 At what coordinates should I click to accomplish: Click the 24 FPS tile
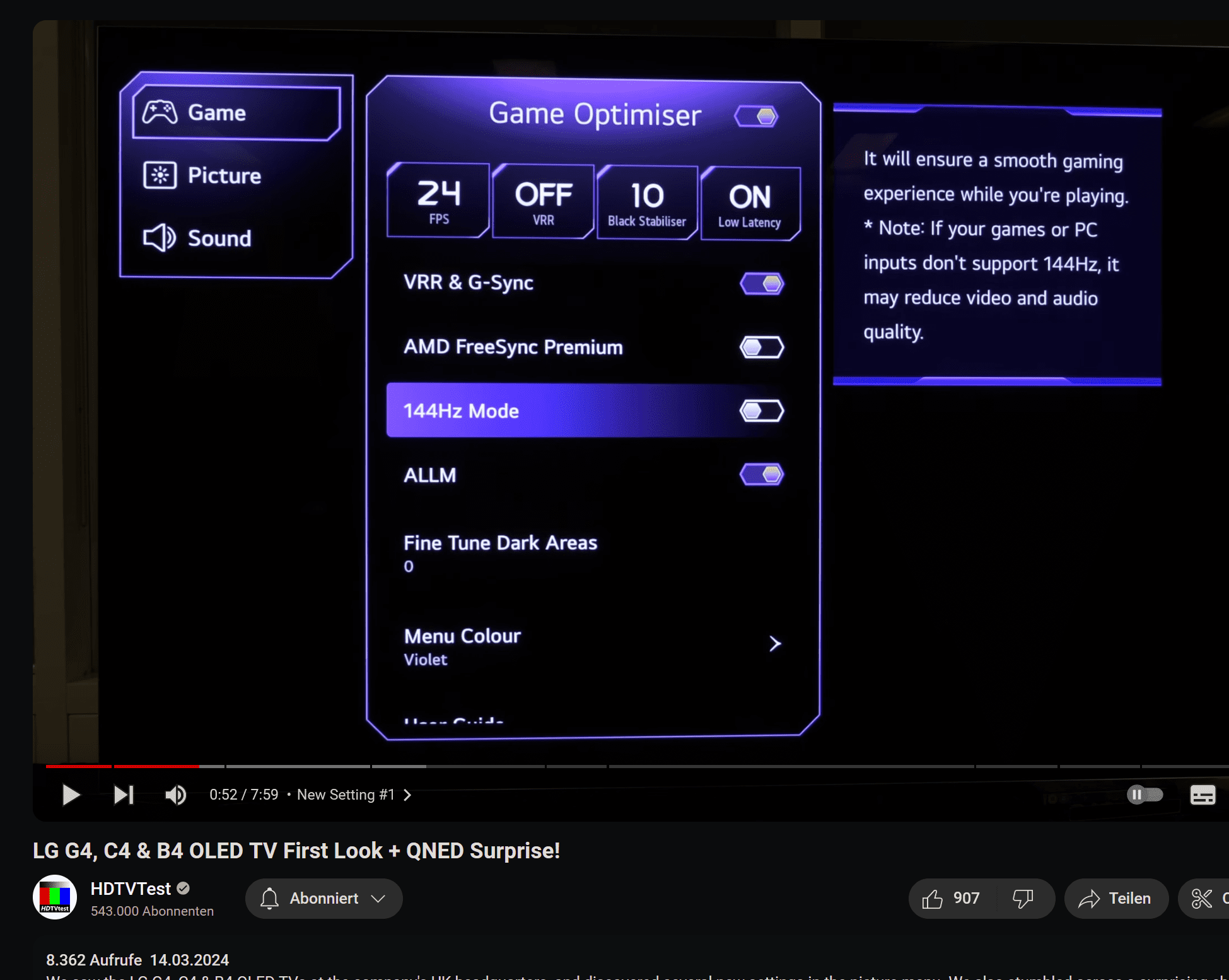click(x=438, y=201)
